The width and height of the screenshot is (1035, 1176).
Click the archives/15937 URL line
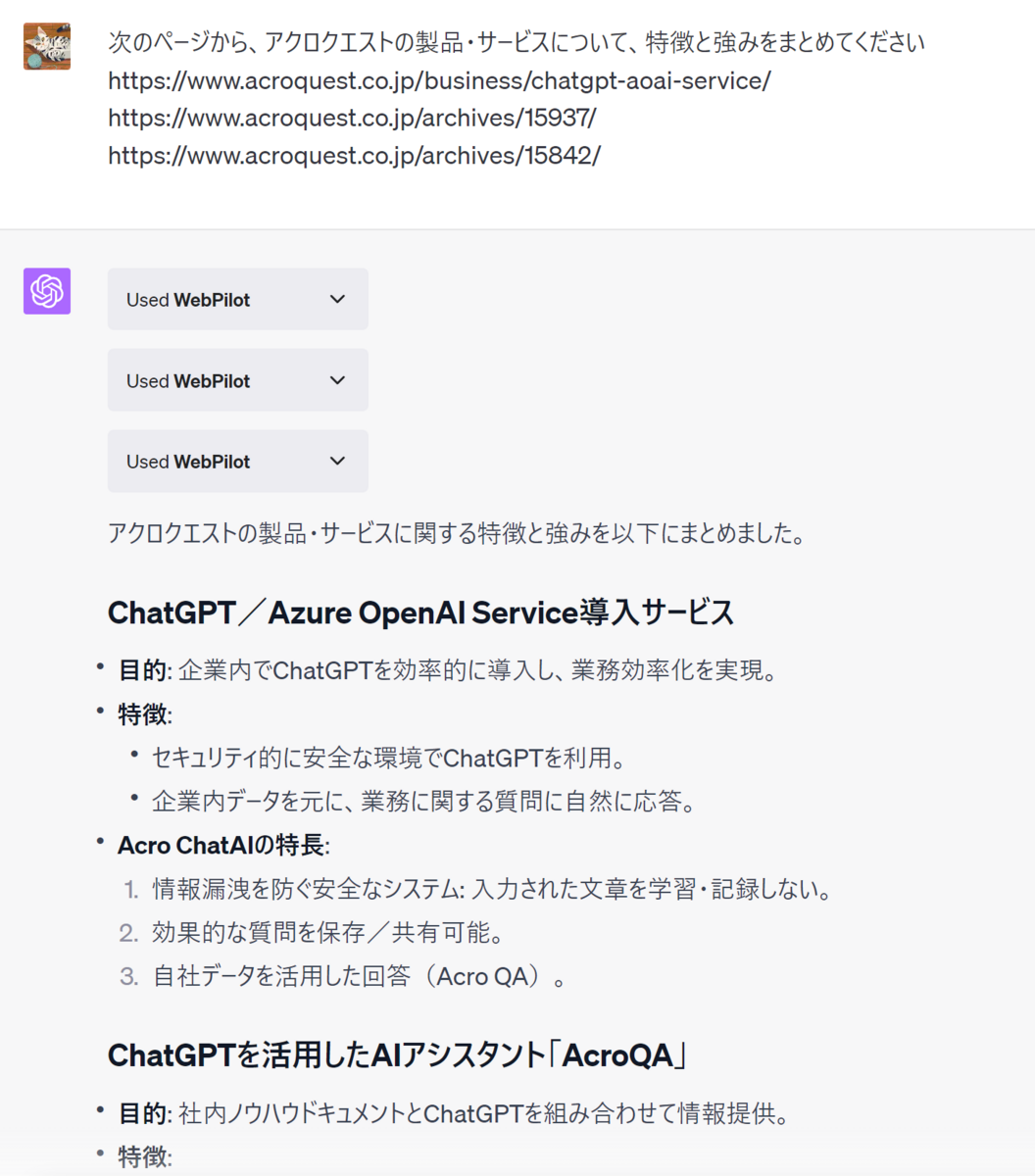(352, 118)
